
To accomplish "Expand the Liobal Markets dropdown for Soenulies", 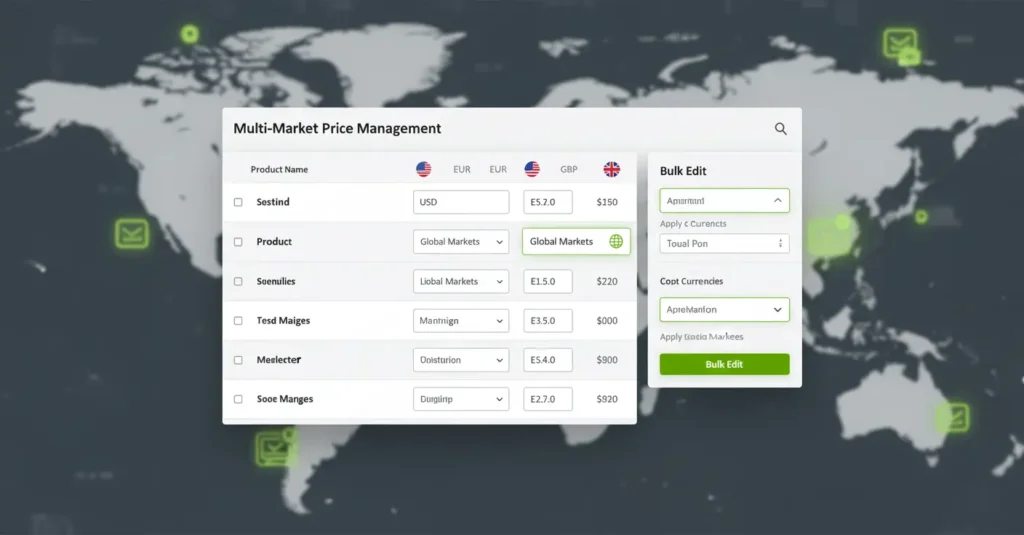I will 461,282.
